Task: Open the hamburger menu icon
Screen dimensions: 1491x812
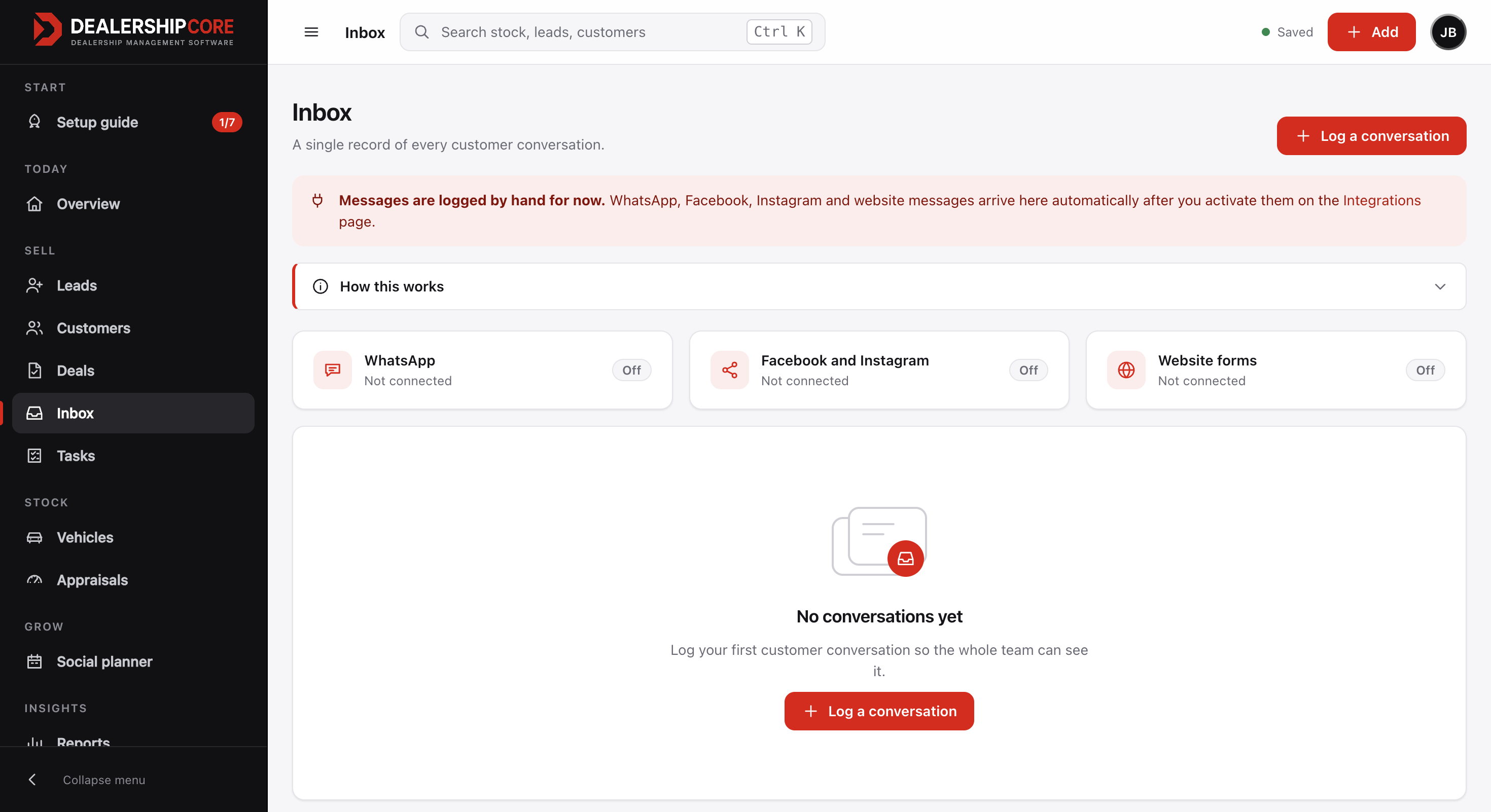Action: pyautogui.click(x=311, y=32)
